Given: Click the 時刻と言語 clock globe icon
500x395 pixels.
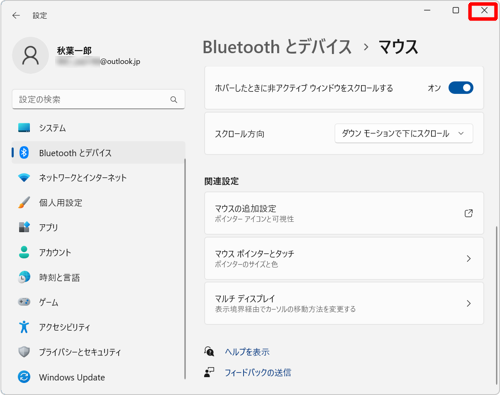Looking at the screenshot, I should (x=24, y=277).
